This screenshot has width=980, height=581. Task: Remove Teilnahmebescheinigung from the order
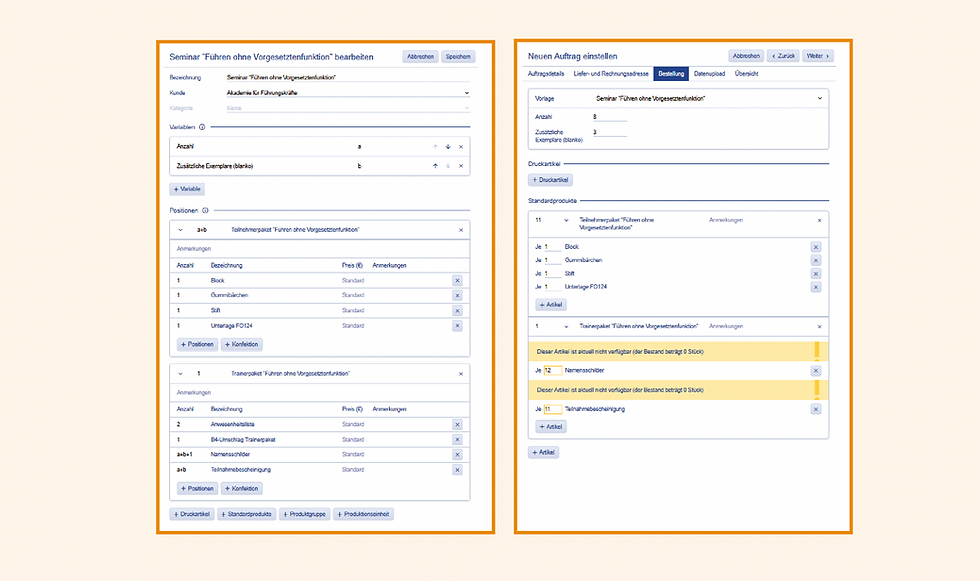pyautogui.click(x=816, y=408)
